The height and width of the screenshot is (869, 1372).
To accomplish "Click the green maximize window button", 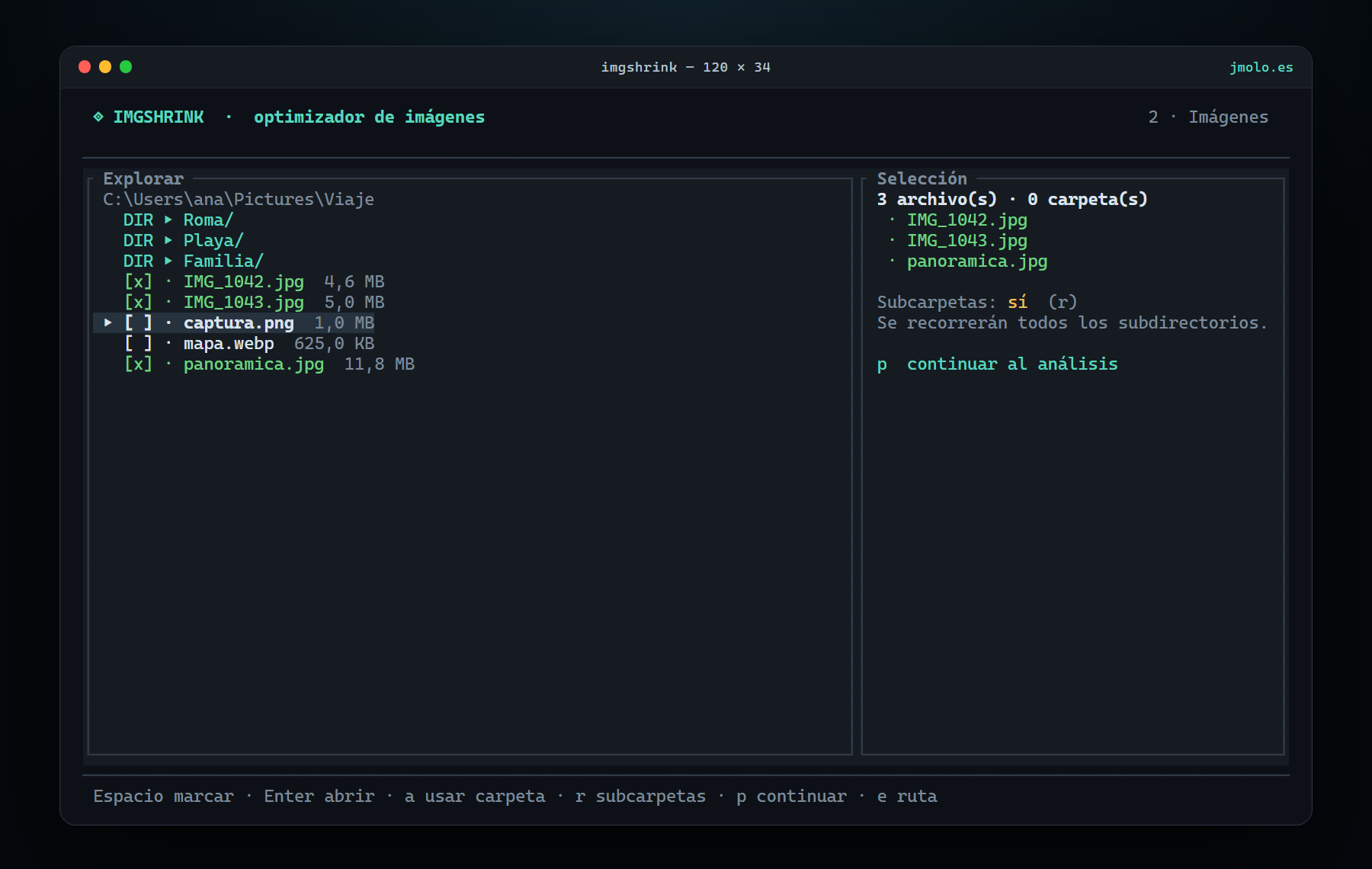I will point(126,67).
